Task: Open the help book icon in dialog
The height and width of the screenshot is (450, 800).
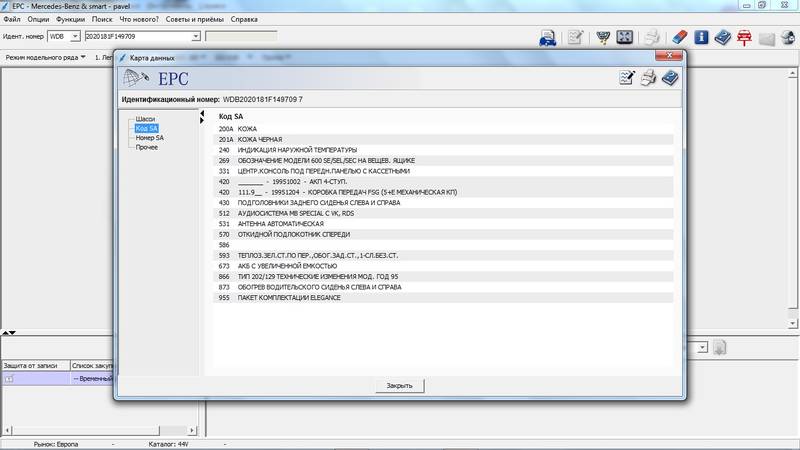Action: click(x=670, y=78)
